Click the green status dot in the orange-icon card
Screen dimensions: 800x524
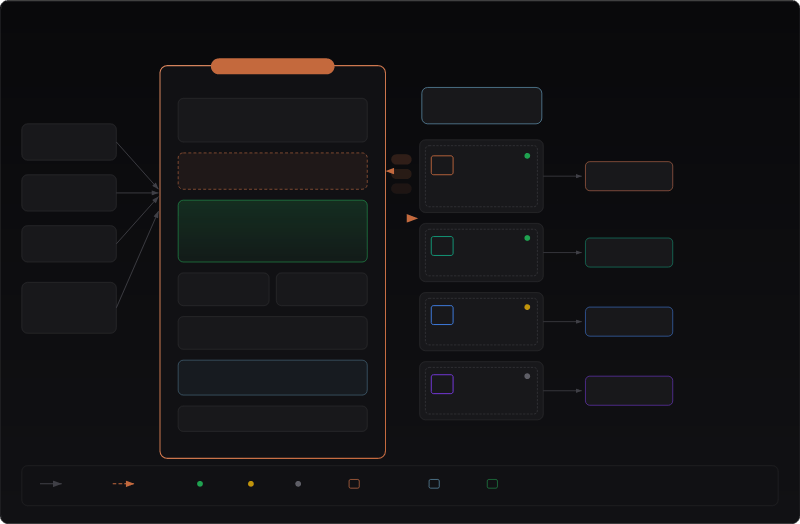(527, 156)
